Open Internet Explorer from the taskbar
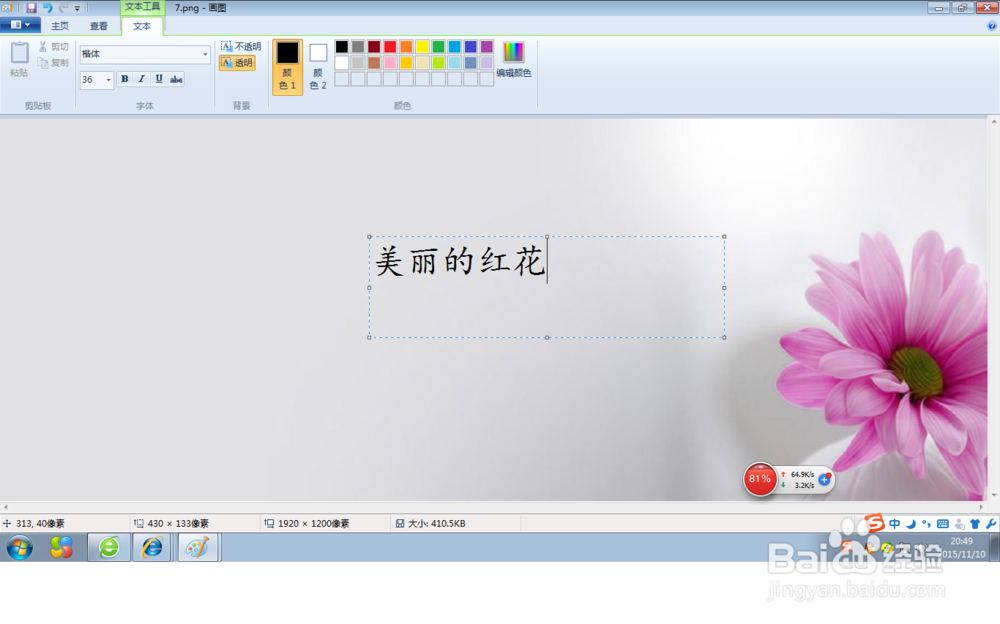The width and height of the screenshot is (1000, 624). pos(152,548)
